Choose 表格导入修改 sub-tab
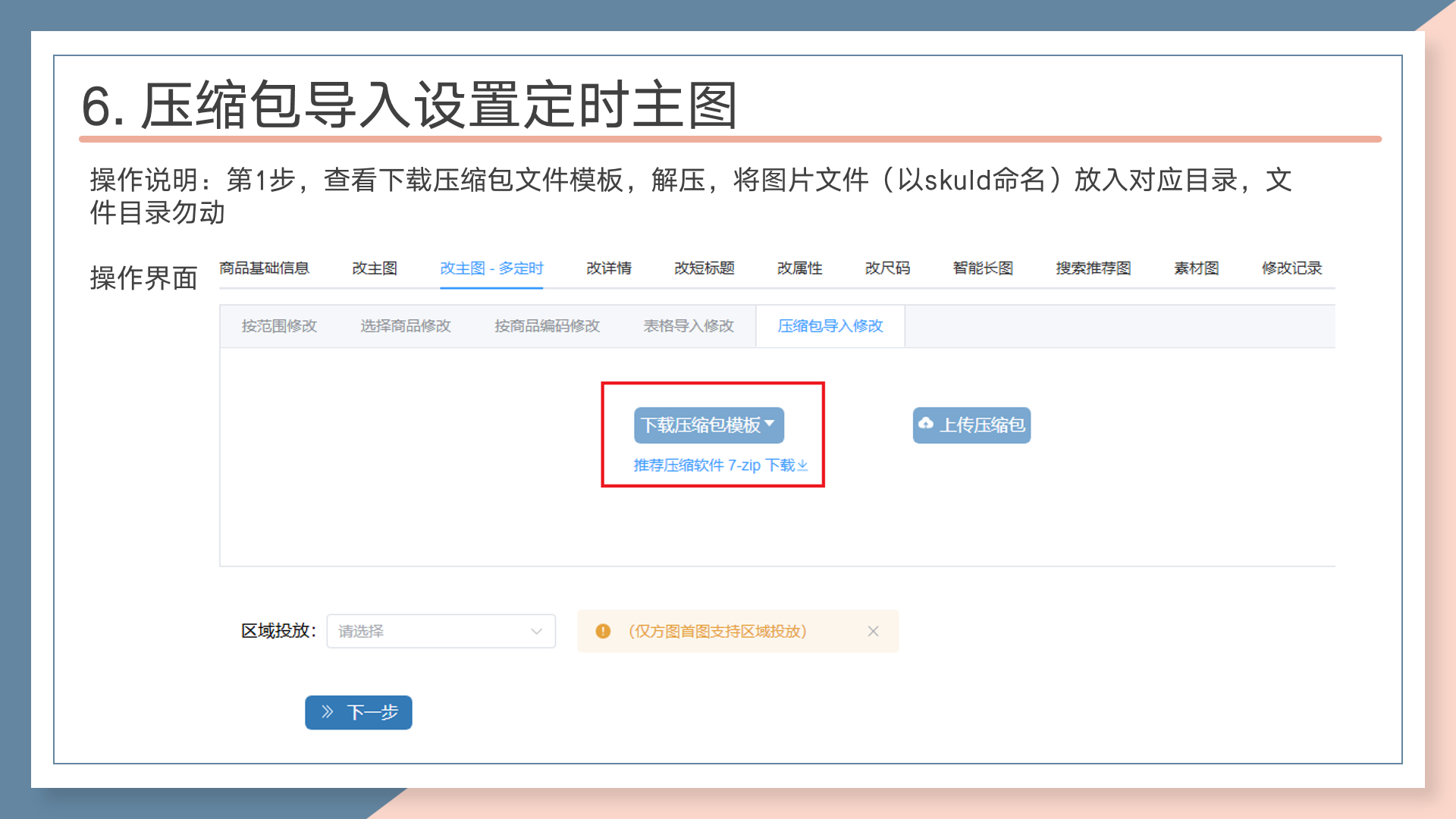Viewport: 1456px width, 819px height. [x=689, y=326]
